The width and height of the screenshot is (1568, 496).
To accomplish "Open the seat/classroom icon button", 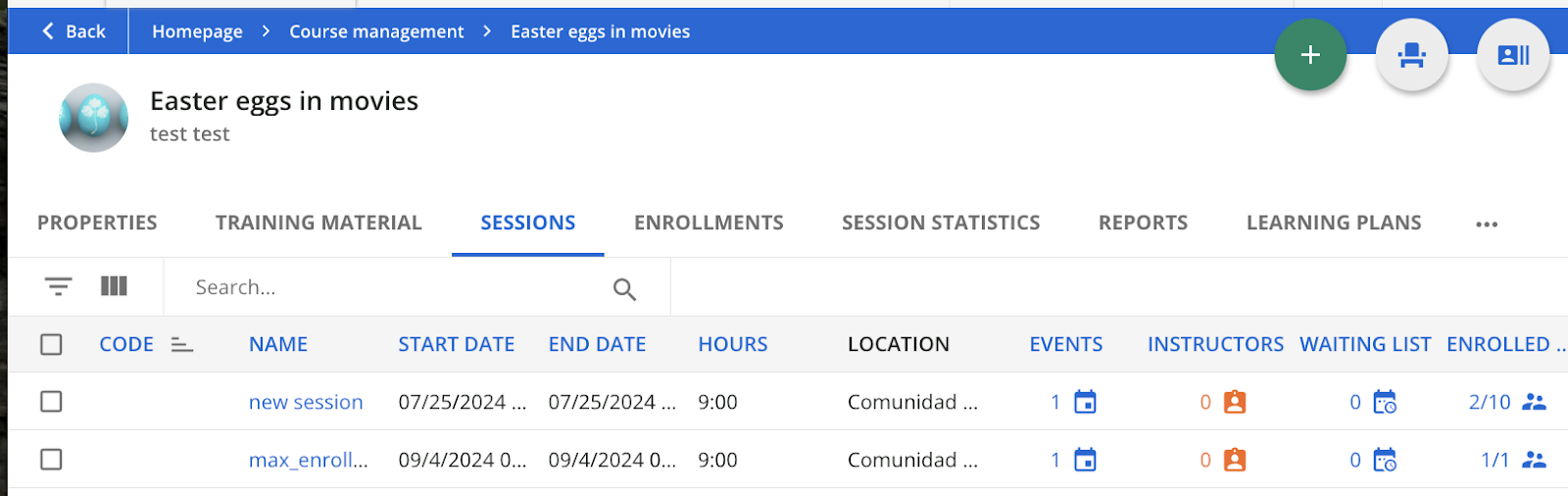I will [x=1411, y=55].
